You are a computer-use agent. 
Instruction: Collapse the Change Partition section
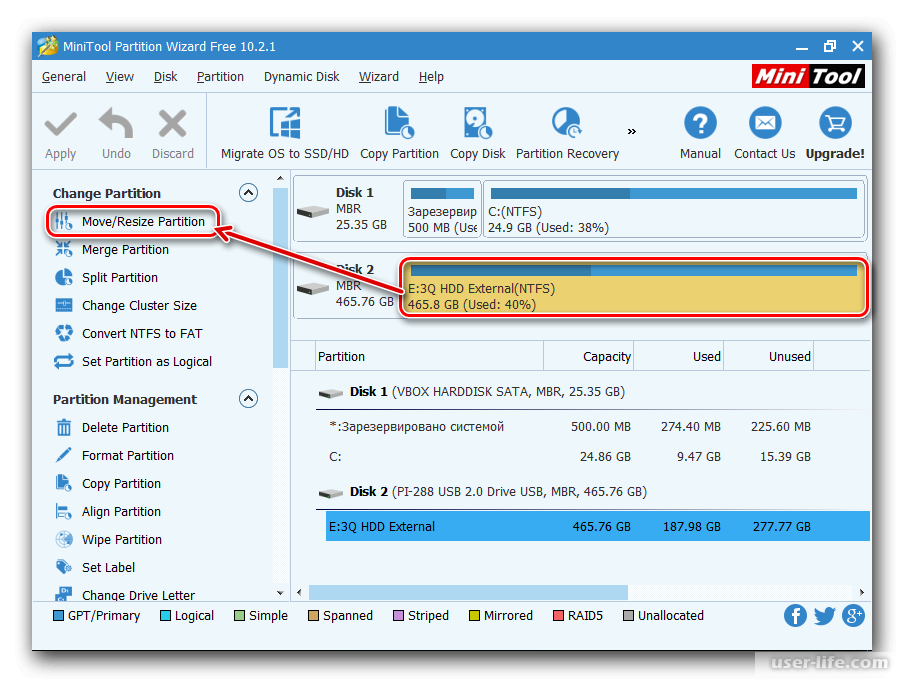pyautogui.click(x=248, y=193)
